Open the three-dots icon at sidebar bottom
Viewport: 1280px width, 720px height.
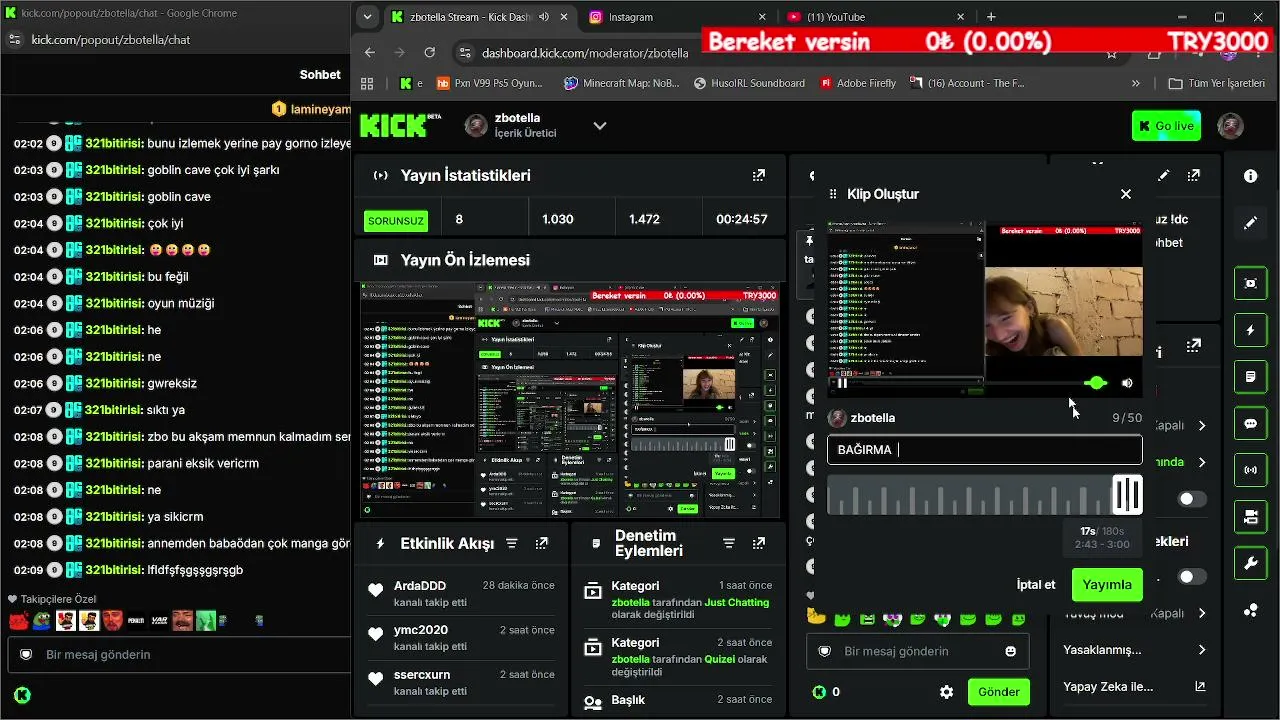pyautogui.click(x=1251, y=610)
